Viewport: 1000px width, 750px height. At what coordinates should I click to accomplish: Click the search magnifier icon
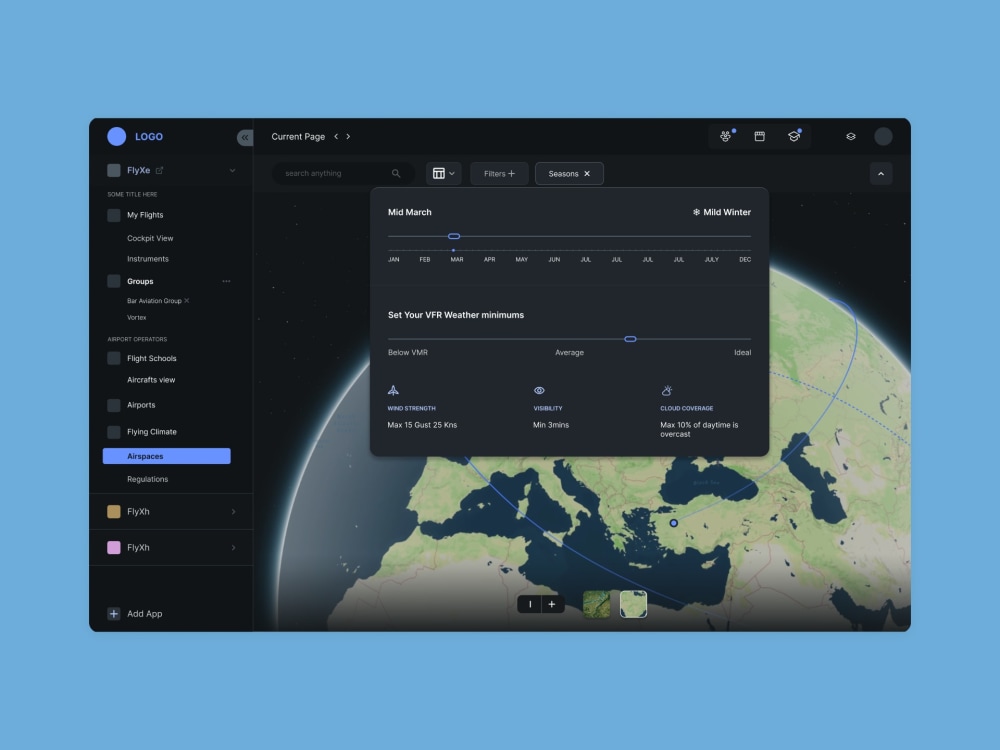tap(396, 173)
